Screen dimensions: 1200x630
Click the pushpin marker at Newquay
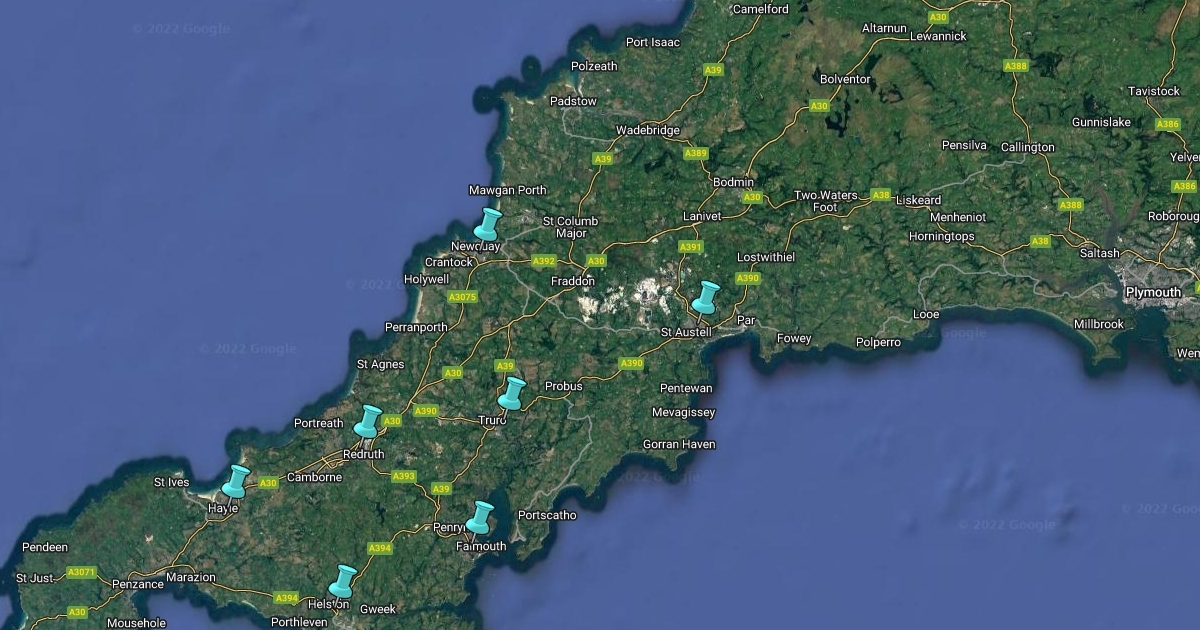487,224
